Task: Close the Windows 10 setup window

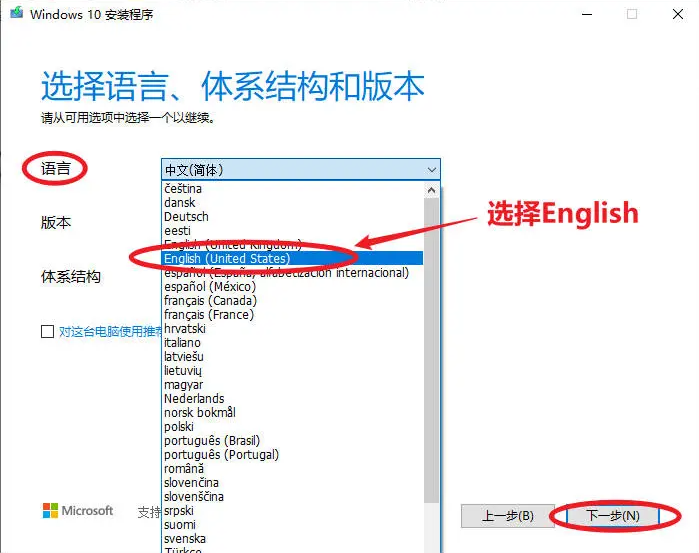Action: coord(674,14)
